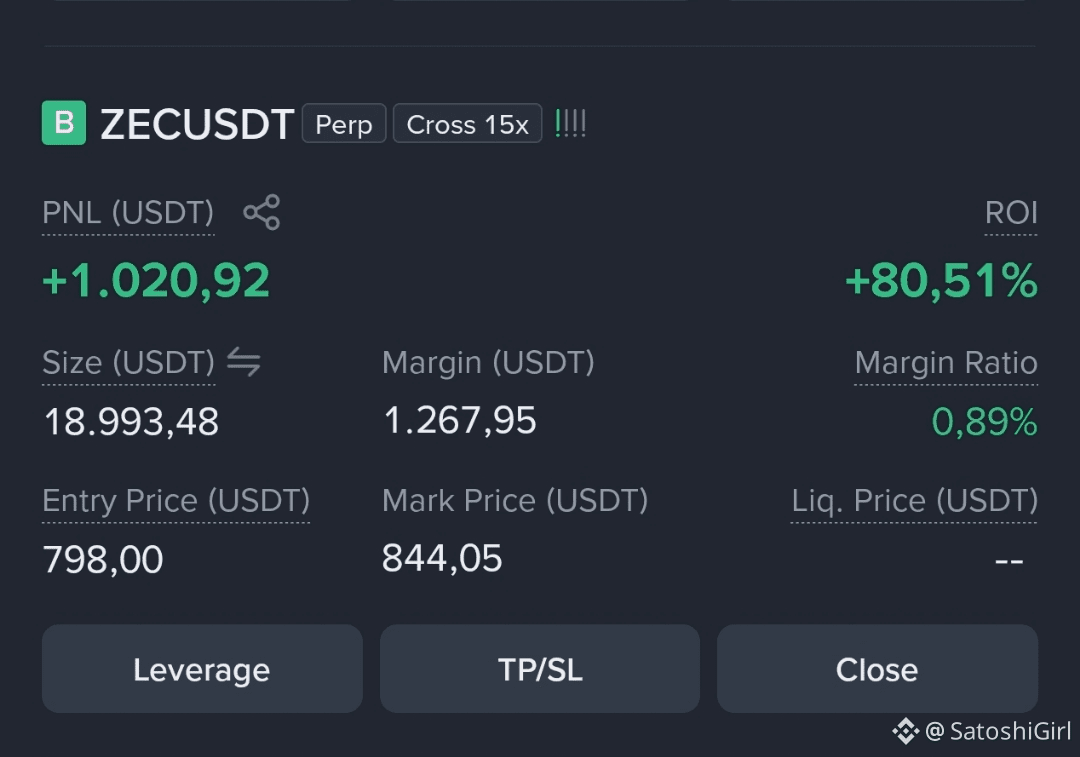Open the TP/SL settings button
This screenshot has height=757, width=1080.
[540, 669]
